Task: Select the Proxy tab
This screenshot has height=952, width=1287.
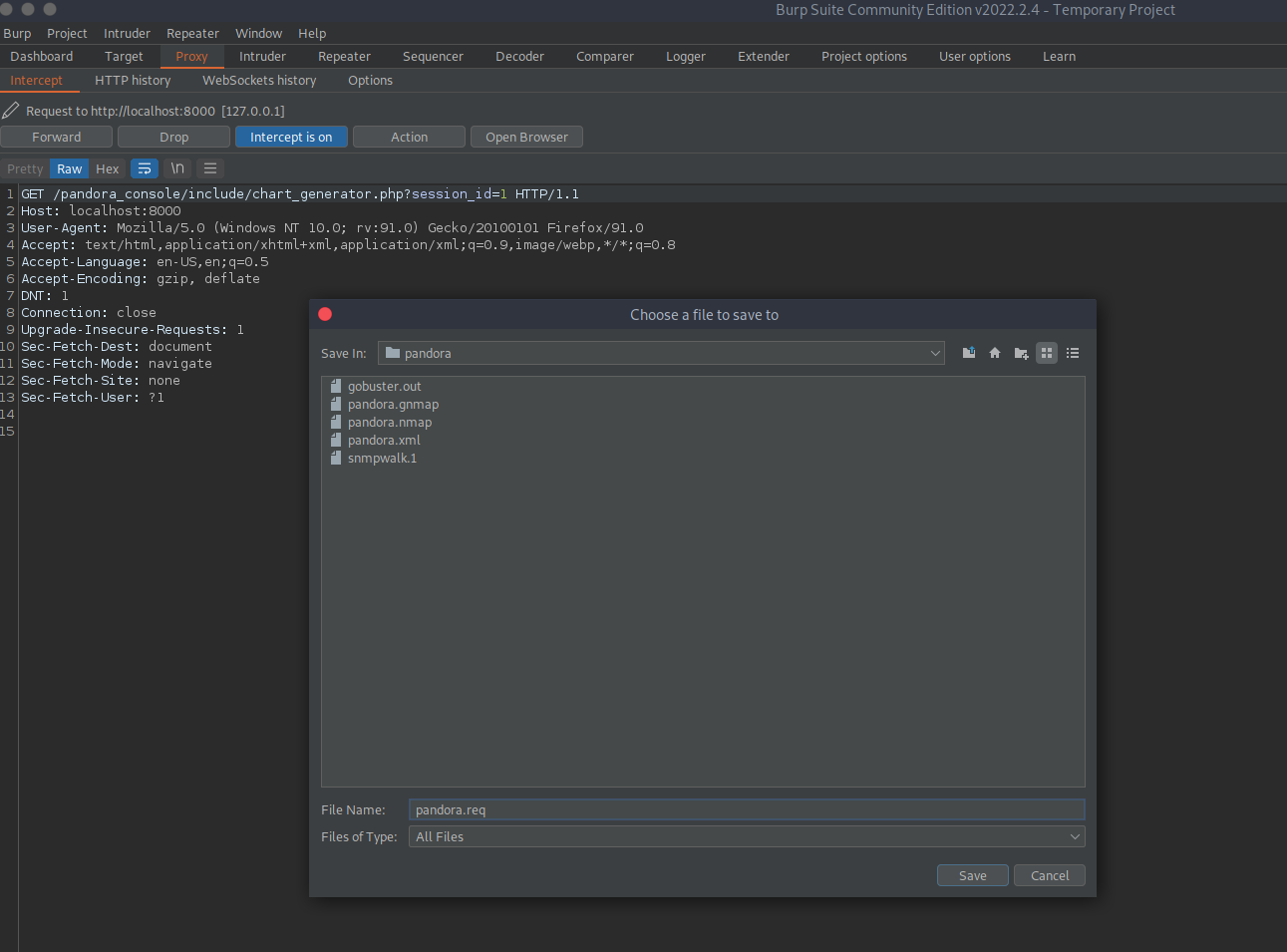Action: point(191,56)
